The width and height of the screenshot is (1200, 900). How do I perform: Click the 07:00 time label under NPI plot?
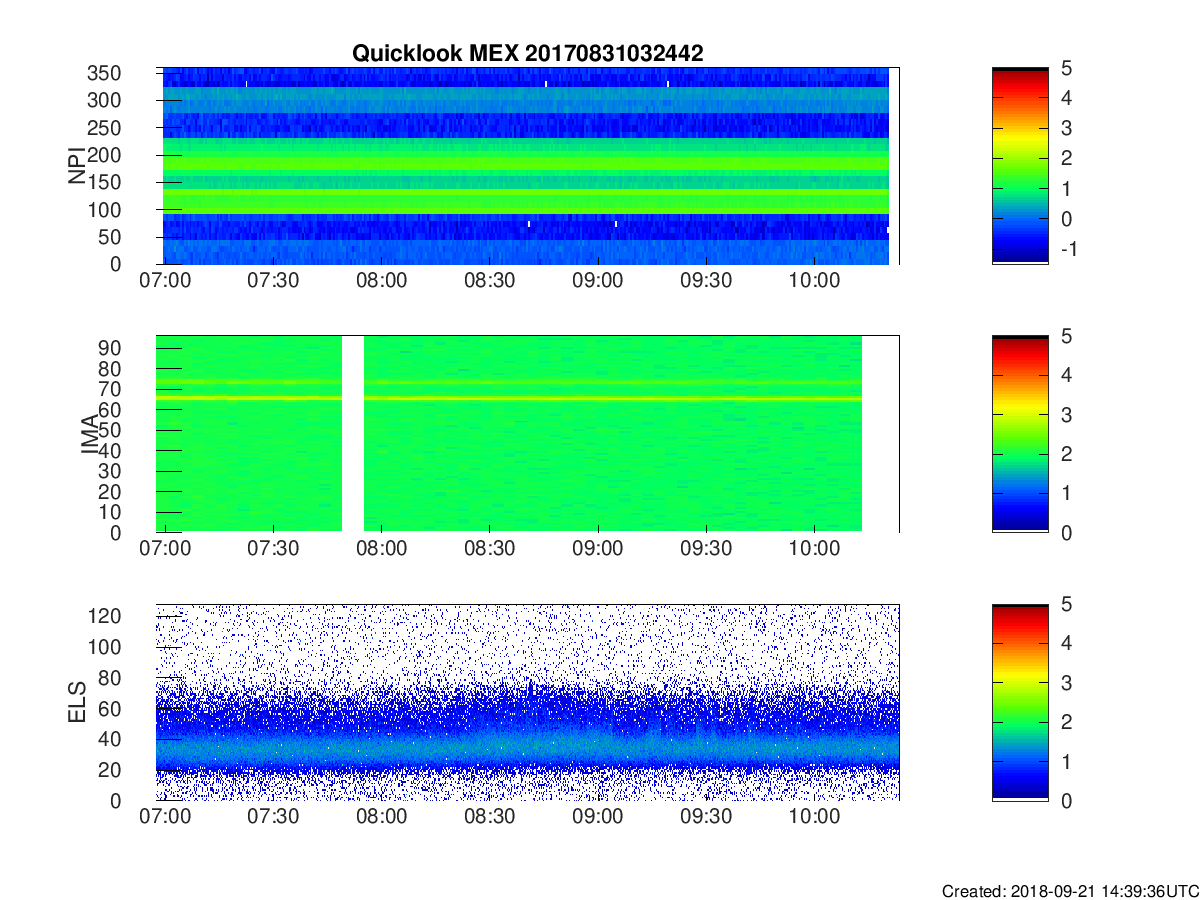click(x=166, y=282)
